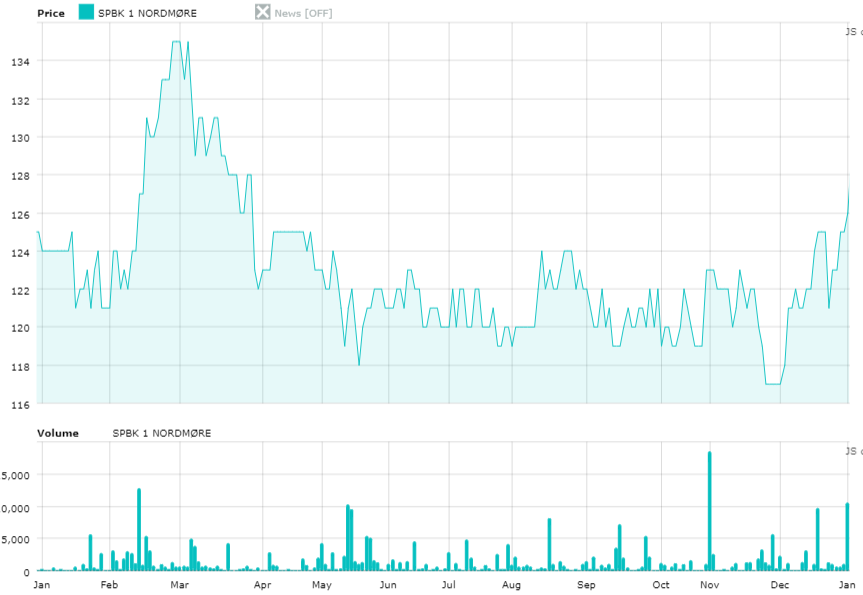Click the 132 price axis label

coord(20,100)
